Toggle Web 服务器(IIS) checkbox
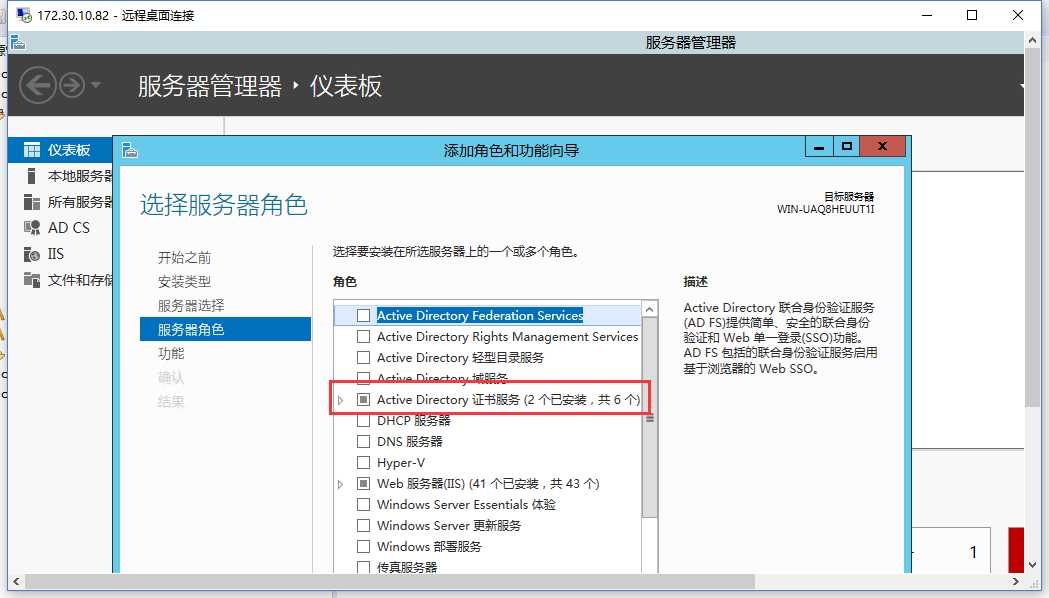The width and height of the screenshot is (1049, 598). 363,484
